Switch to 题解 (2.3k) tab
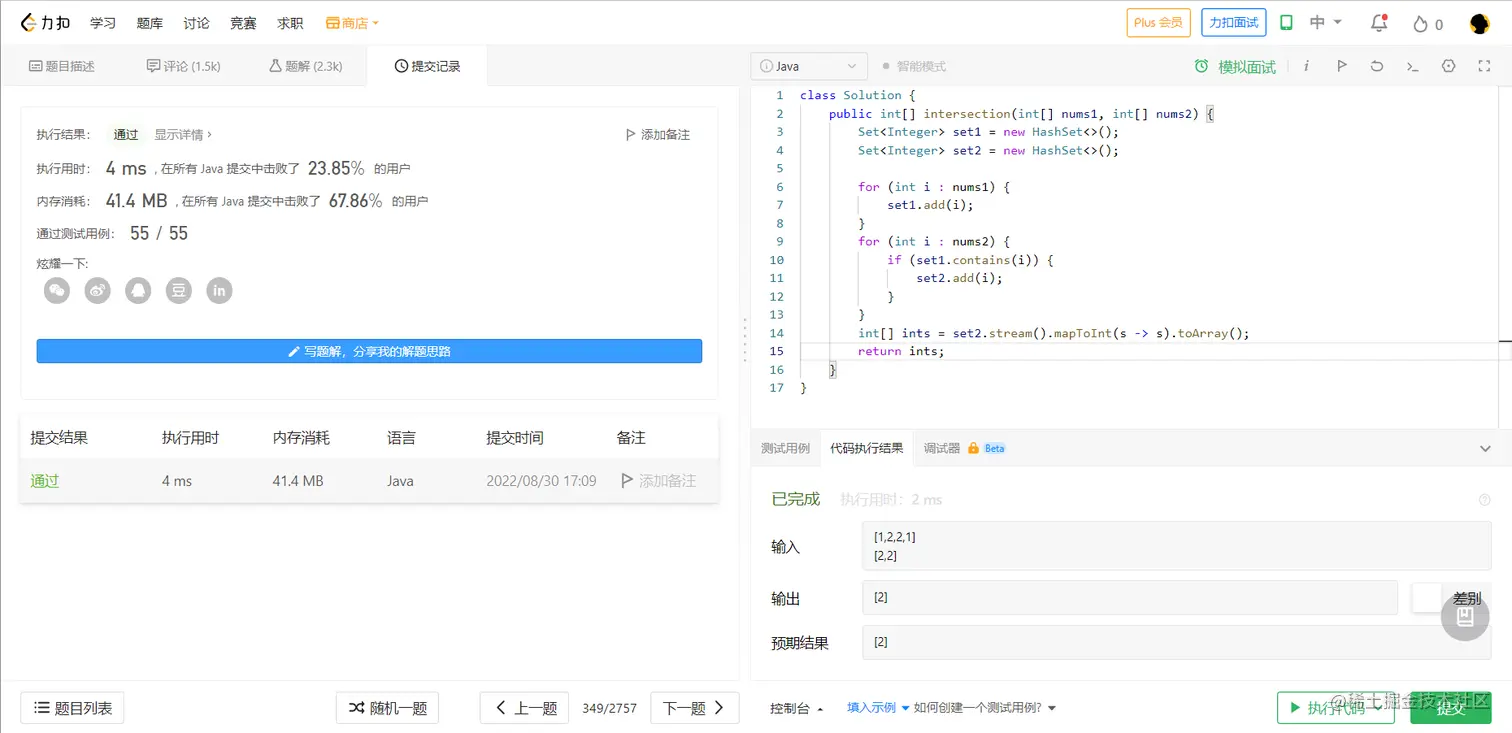 [306, 66]
